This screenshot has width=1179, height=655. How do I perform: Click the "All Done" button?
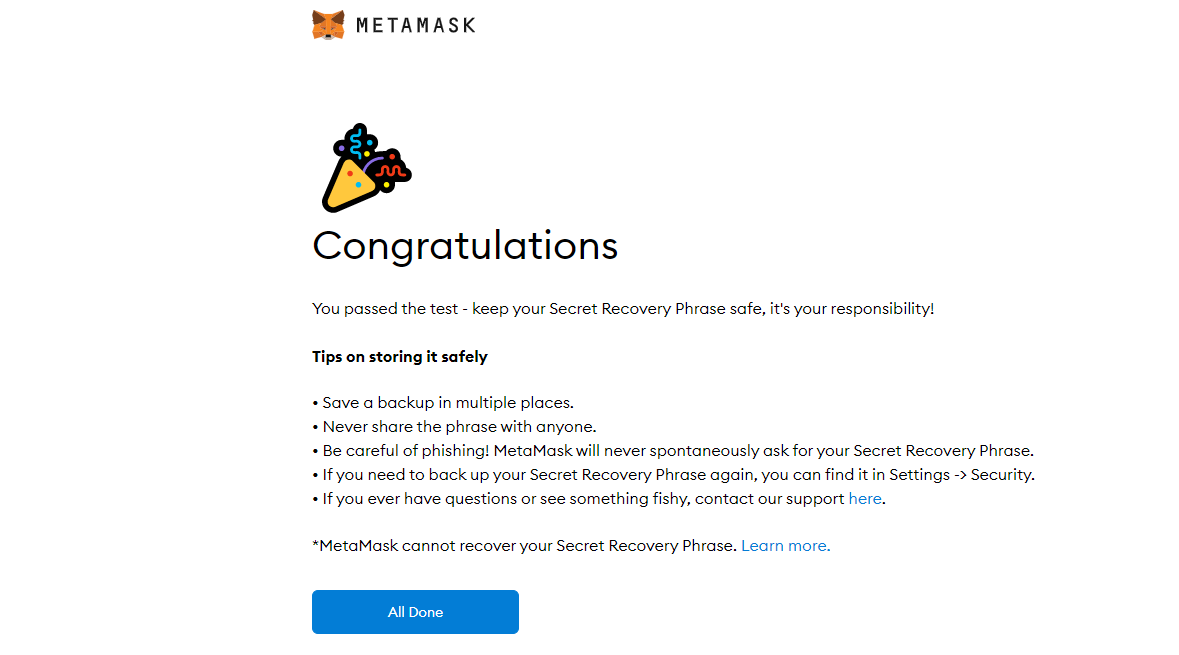click(415, 612)
